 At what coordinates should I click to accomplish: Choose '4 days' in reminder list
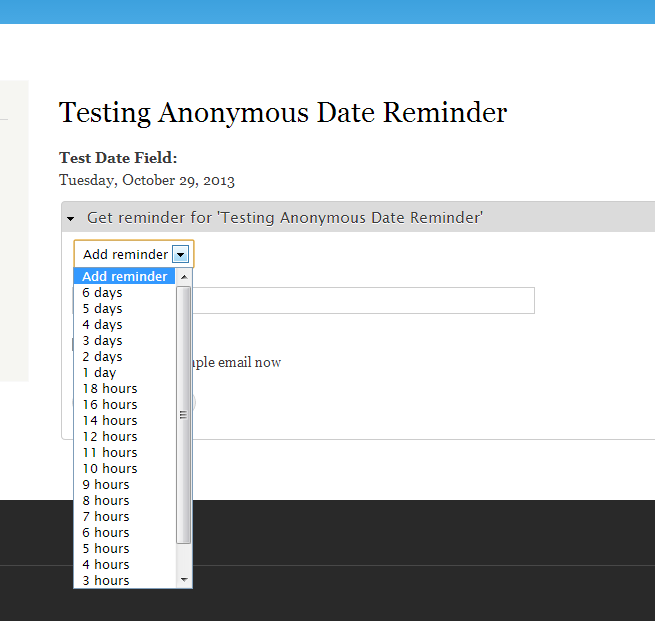[102, 325]
